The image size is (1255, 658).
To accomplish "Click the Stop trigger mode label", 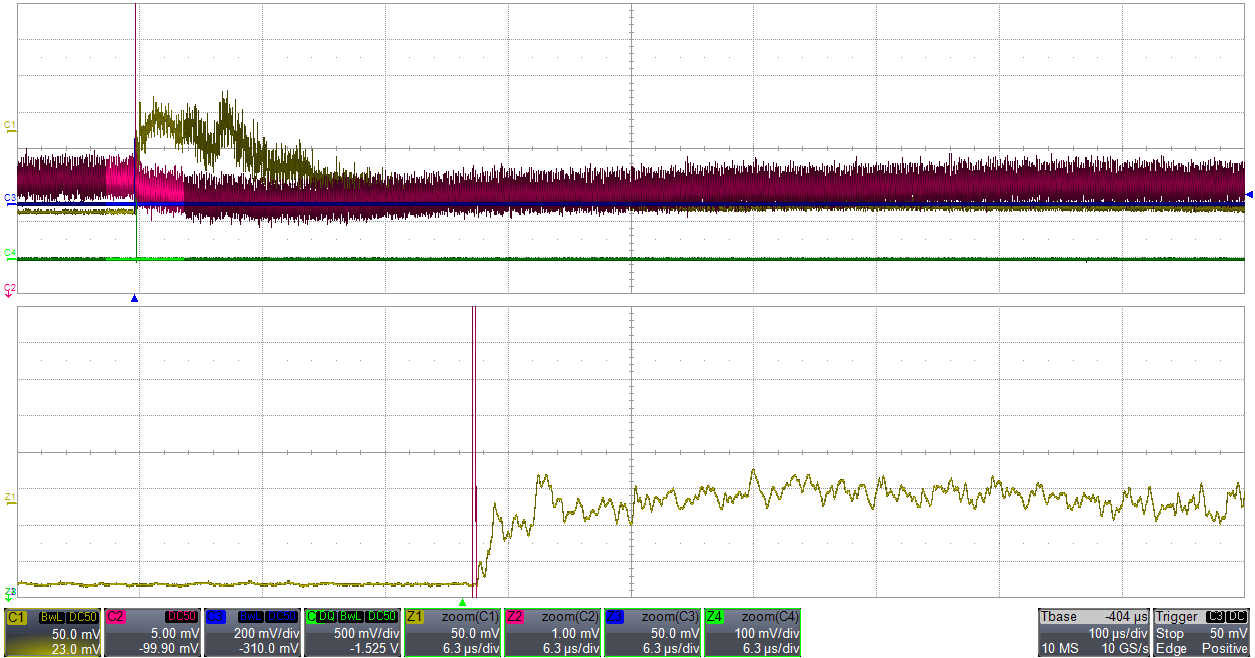I will pos(1169,633).
